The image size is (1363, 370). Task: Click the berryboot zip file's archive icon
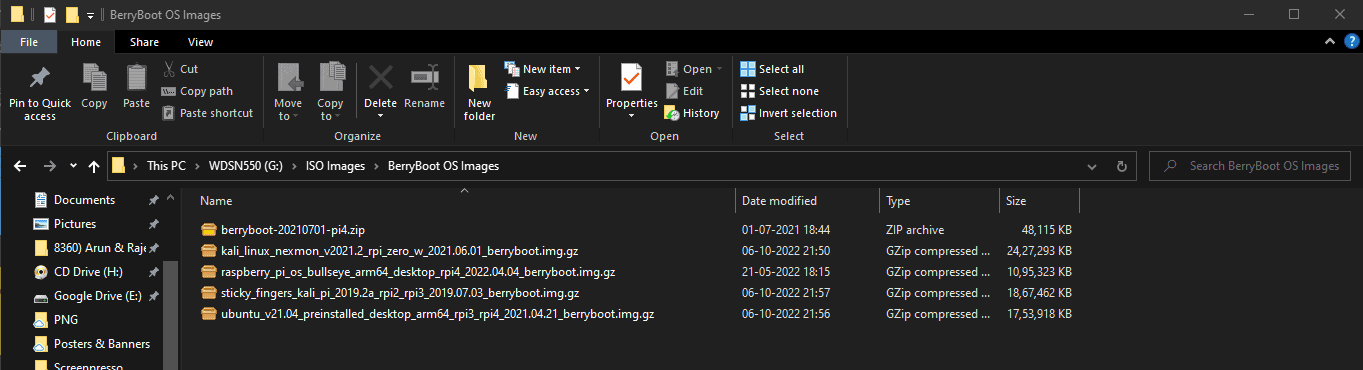click(x=208, y=230)
